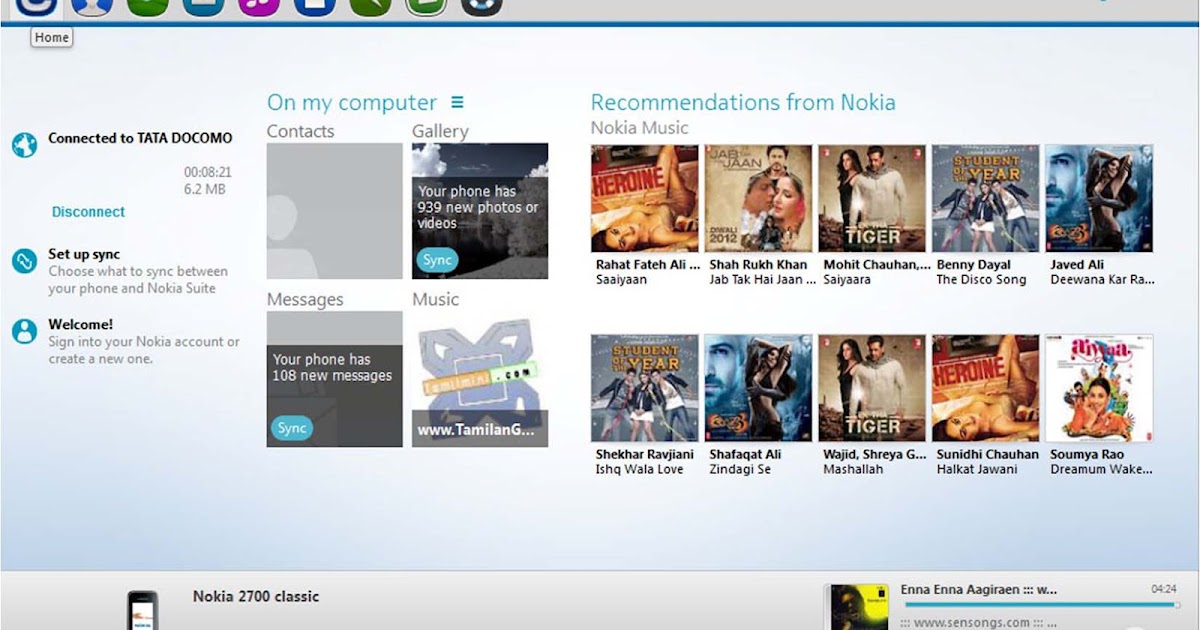Open the Saiyaara Tiger album cover
The height and width of the screenshot is (630, 1200).
tap(872, 198)
